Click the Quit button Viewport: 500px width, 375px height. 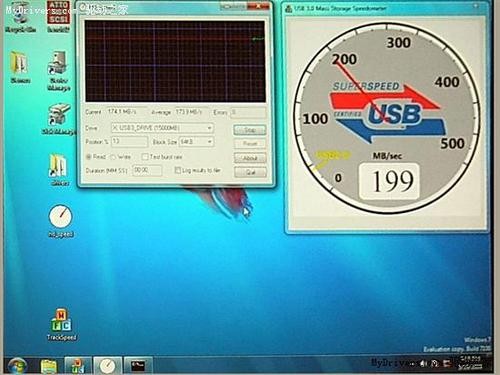point(250,172)
